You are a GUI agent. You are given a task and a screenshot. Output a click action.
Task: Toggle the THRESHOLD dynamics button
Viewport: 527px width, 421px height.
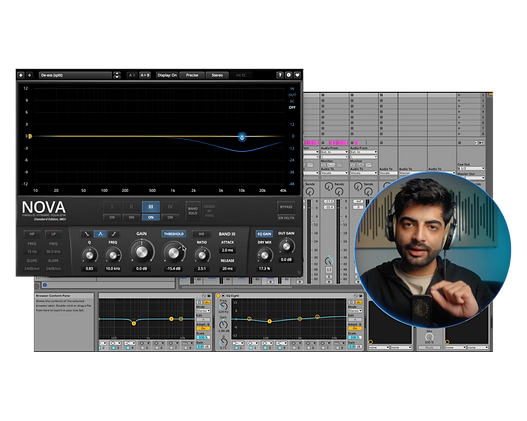pyautogui.click(x=174, y=234)
